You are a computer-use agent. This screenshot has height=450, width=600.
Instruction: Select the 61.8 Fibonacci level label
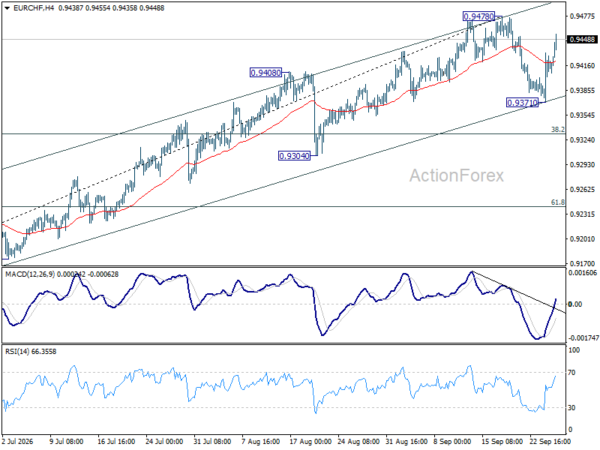click(x=558, y=202)
